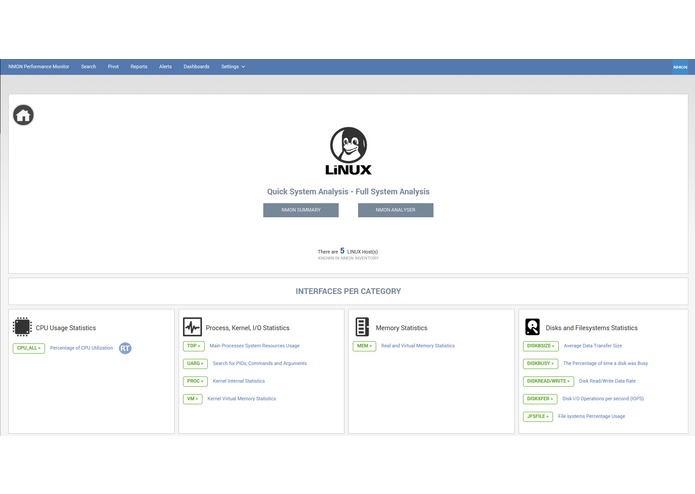The height and width of the screenshot is (494, 695).
Task: Expand the UARG dropdown
Action: 195,364
